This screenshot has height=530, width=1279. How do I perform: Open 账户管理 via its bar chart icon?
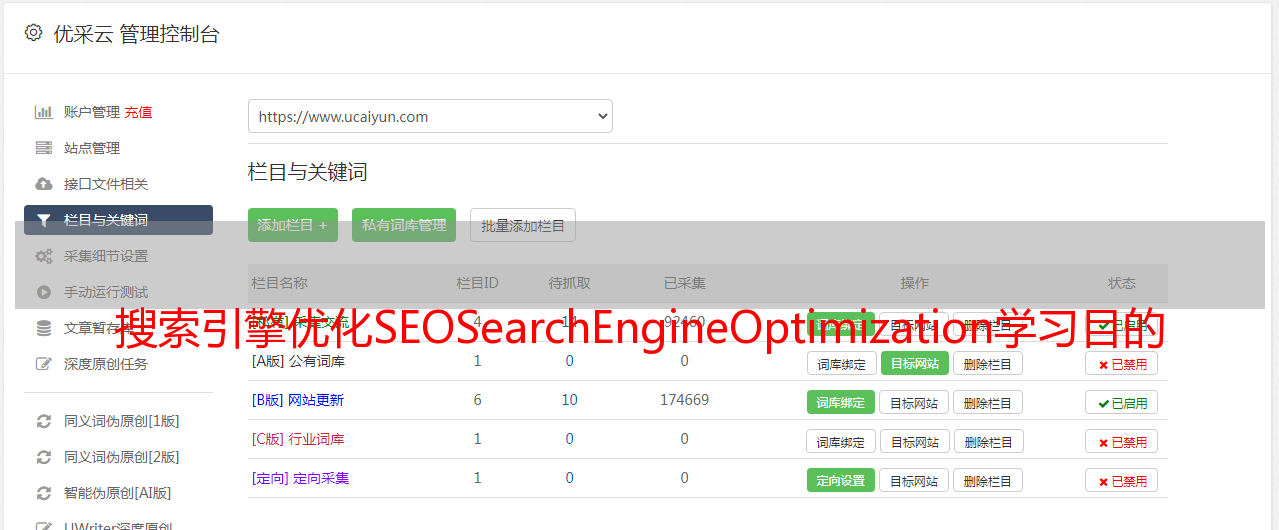(43, 112)
